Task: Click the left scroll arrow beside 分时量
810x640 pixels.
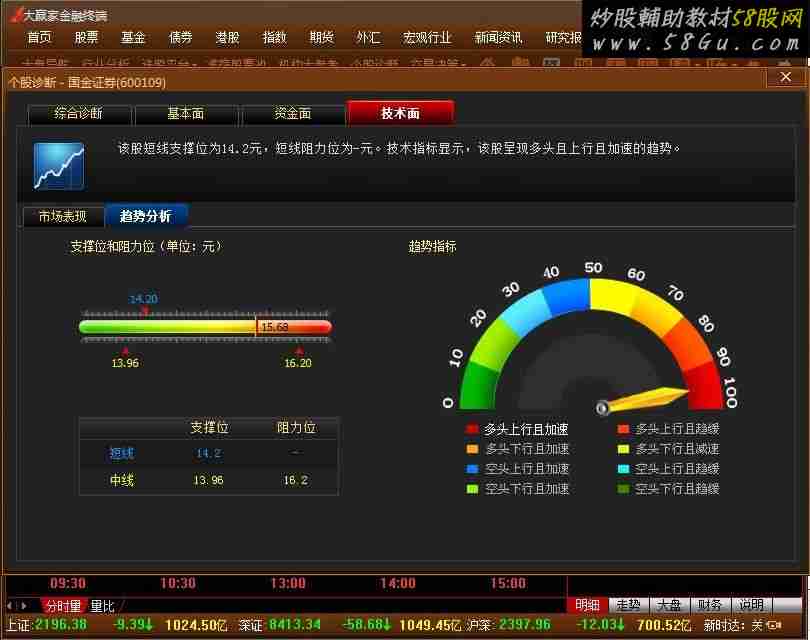Action: pyautogui.click(x=9, y=605)
